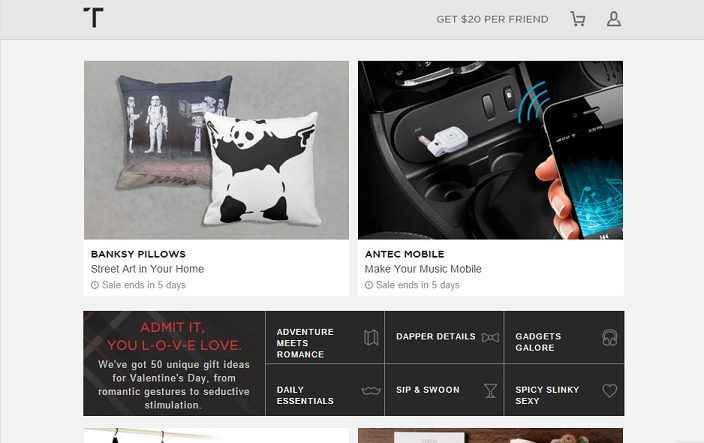The image size is (704, 443).
Task: Click the map icon beside Adventure Meets Romance
Action: [x=371, y=338]
